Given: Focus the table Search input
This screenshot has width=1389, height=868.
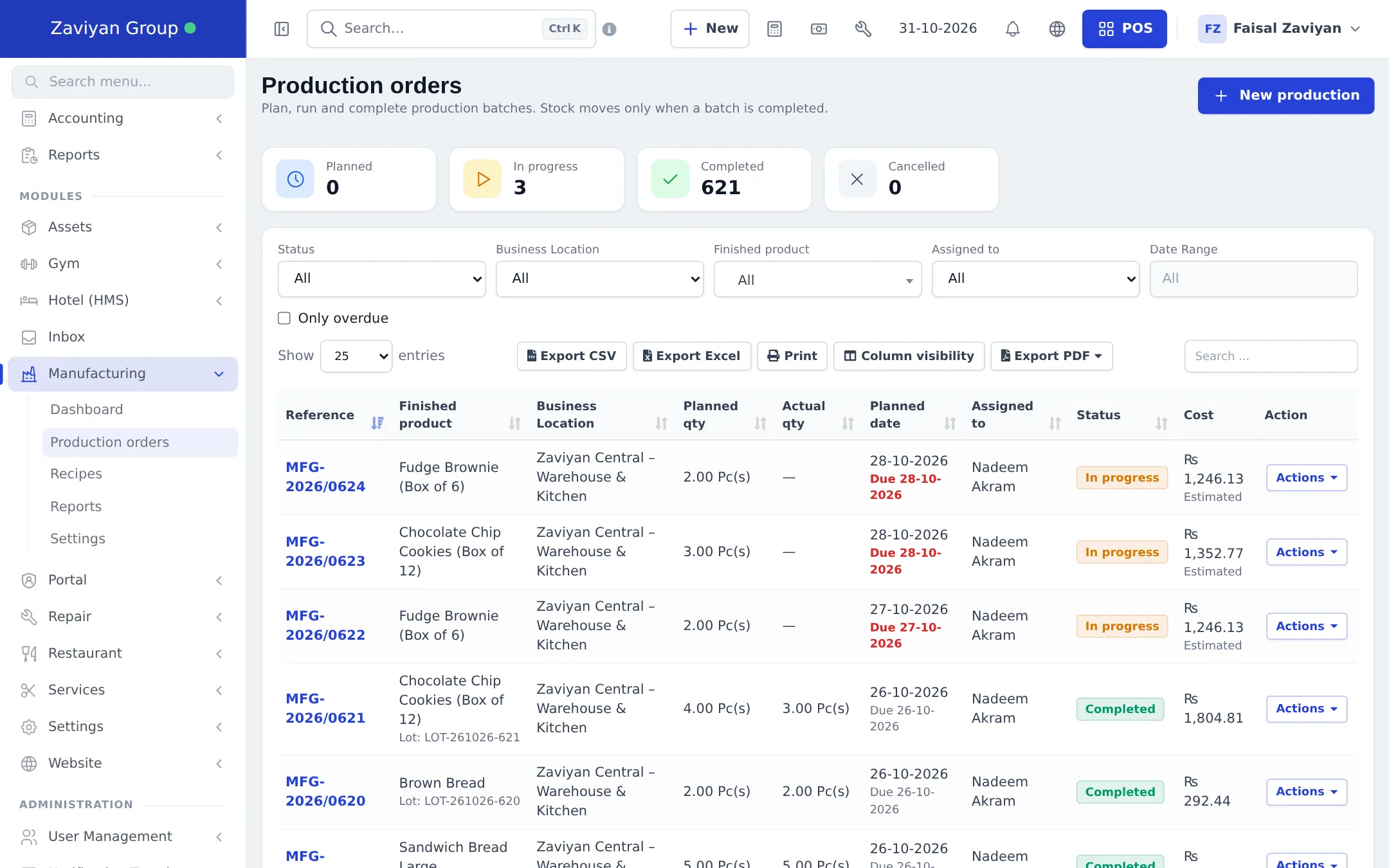Looking at the screenshot, I should click(1271, 356).
